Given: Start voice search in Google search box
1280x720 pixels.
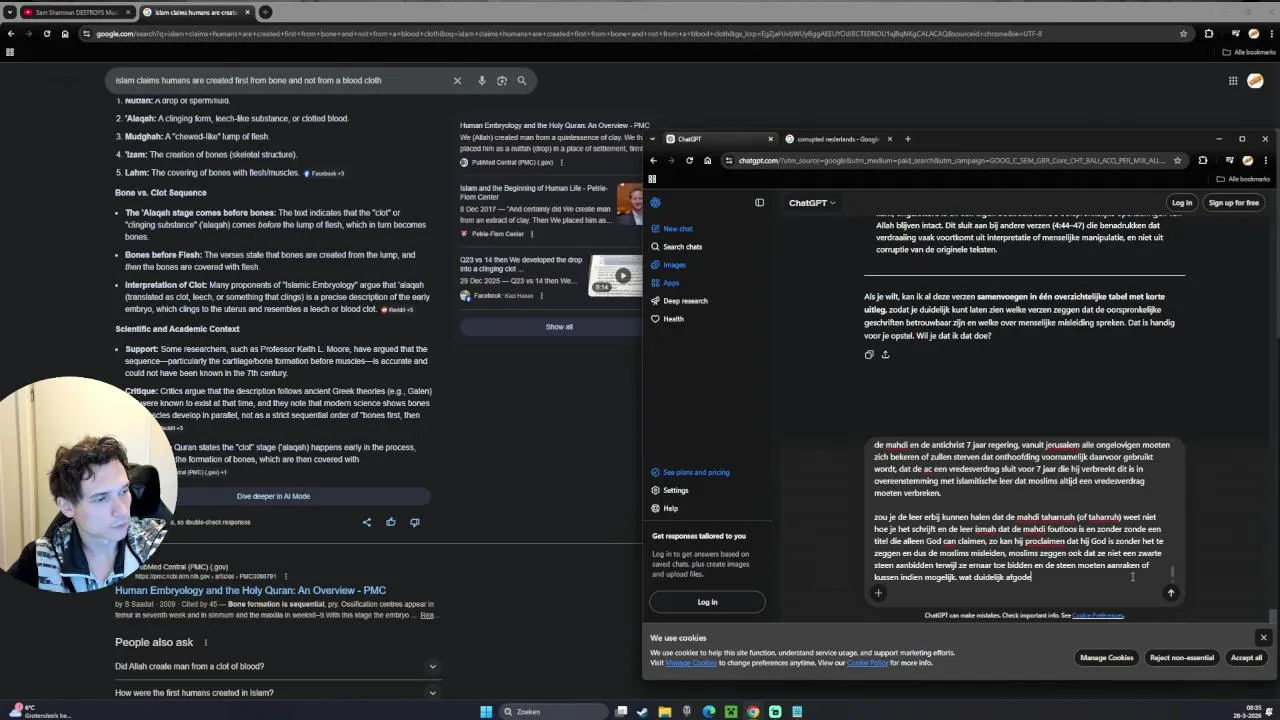Looking at the screenshot, I should (x=482, y=80).
